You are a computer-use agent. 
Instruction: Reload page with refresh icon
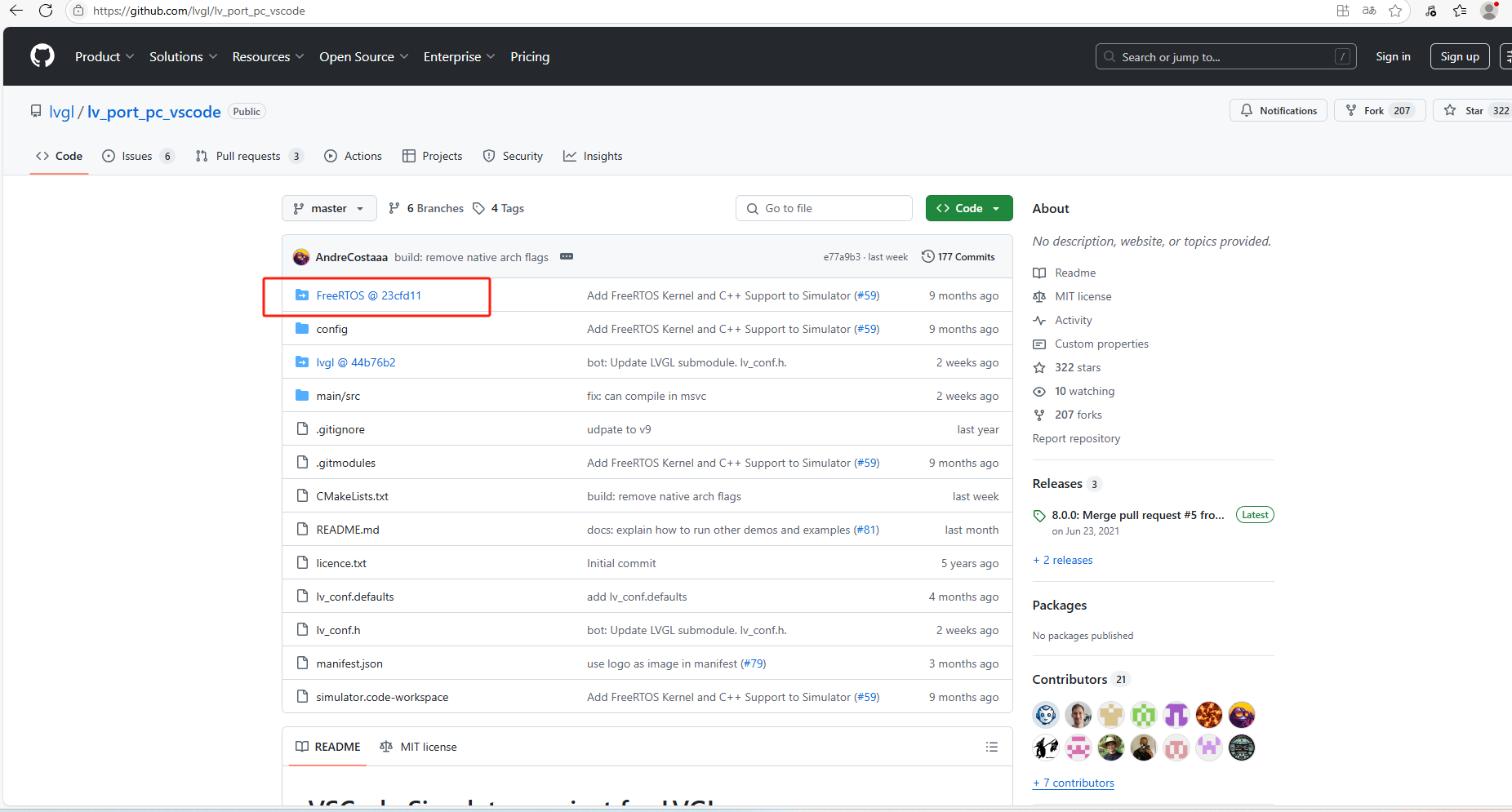[x=46, y=11]
